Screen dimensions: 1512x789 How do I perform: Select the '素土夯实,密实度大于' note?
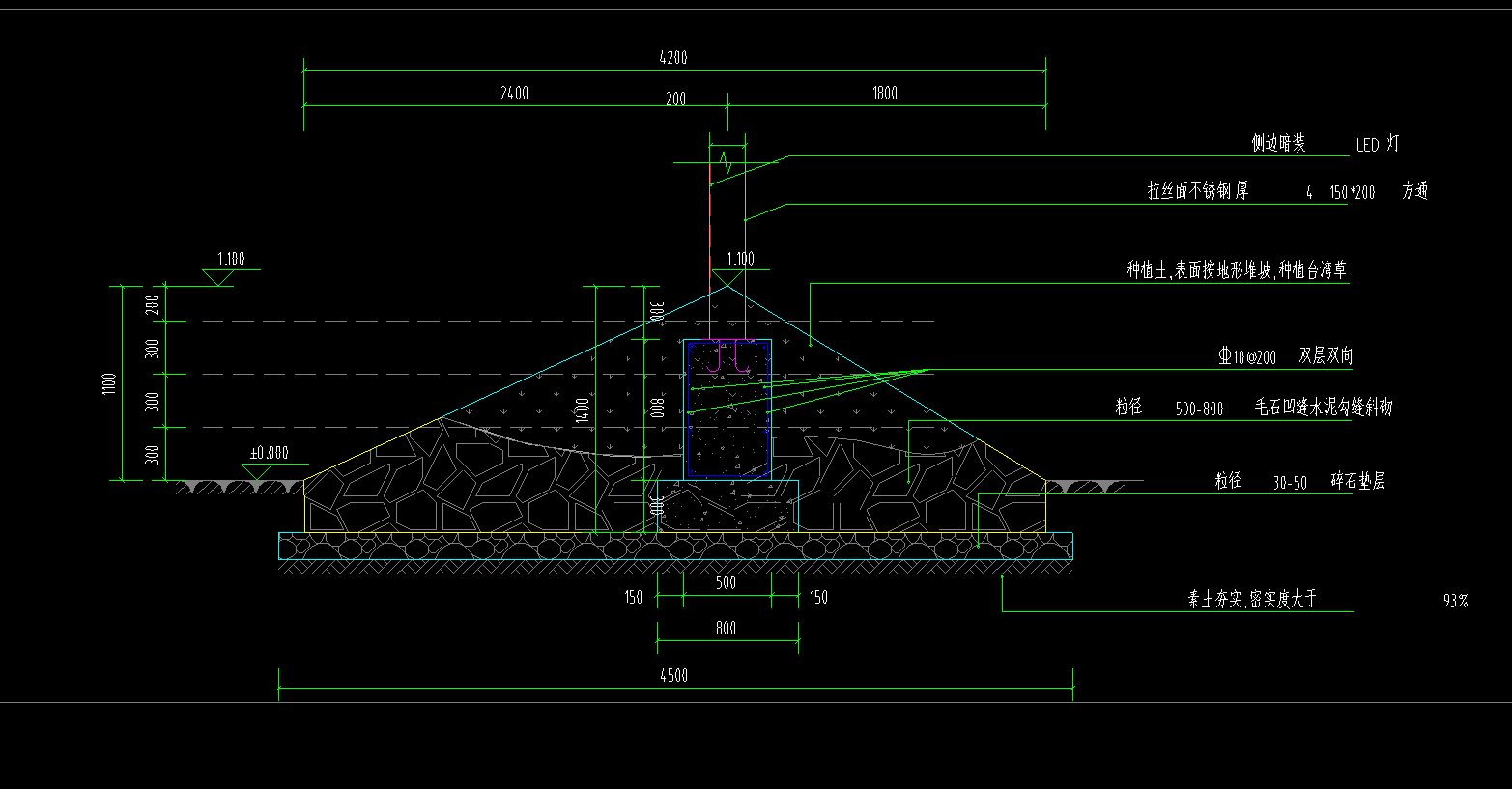tap(1252, 600)
